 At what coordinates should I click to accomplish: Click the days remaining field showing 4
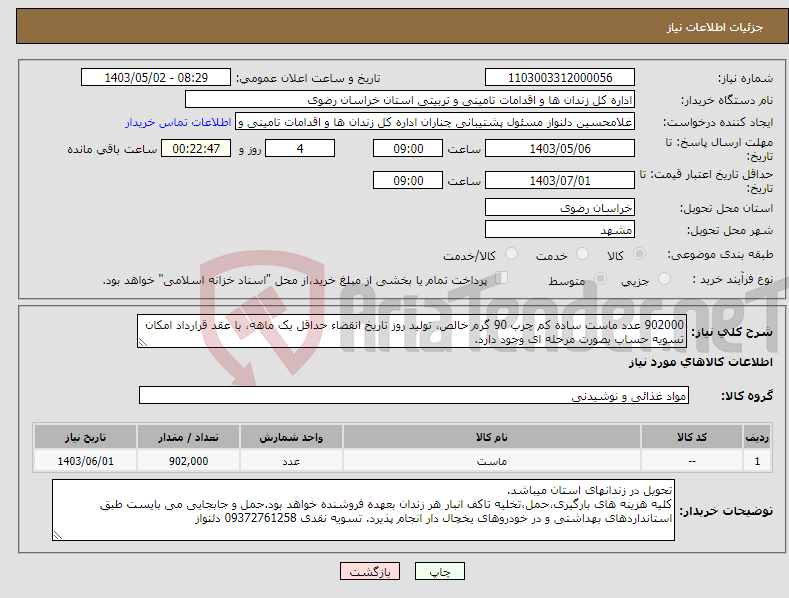300,148
